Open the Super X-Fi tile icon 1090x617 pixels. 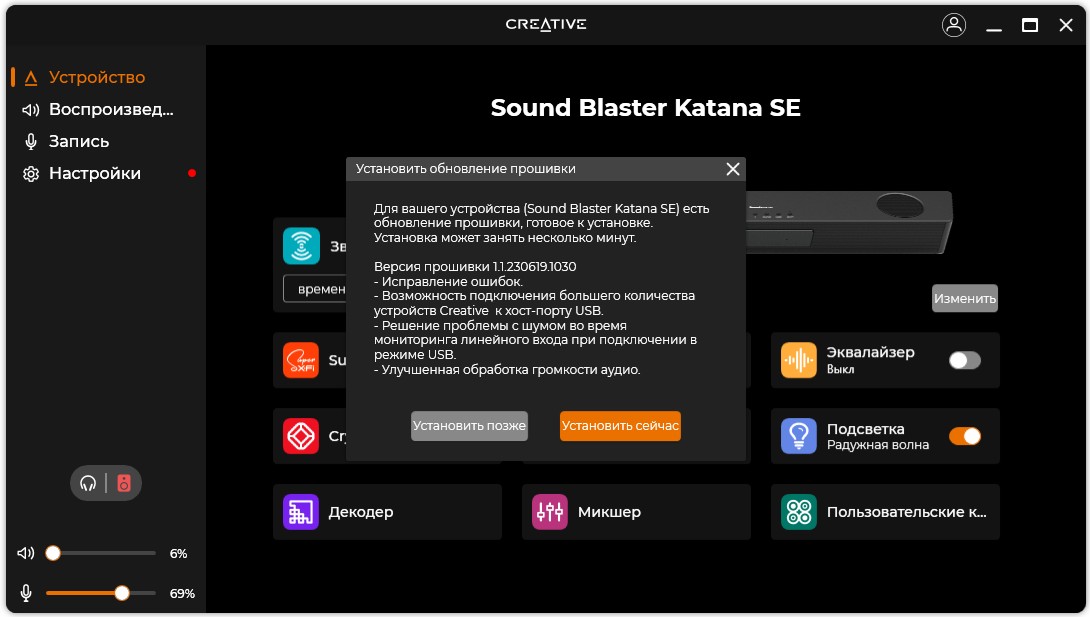click(x=301, y=360)
